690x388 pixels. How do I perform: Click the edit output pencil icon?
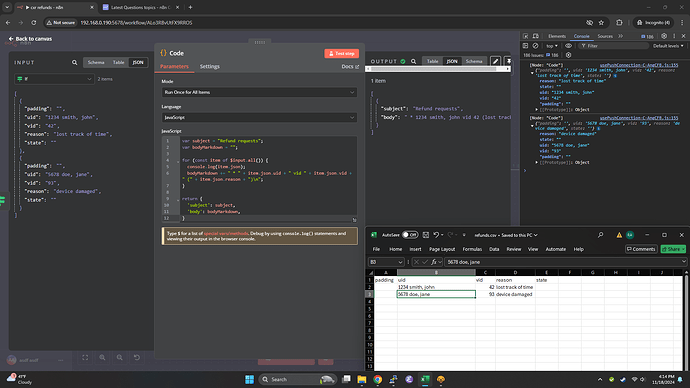pyautogui.click(x=495, y=62)
